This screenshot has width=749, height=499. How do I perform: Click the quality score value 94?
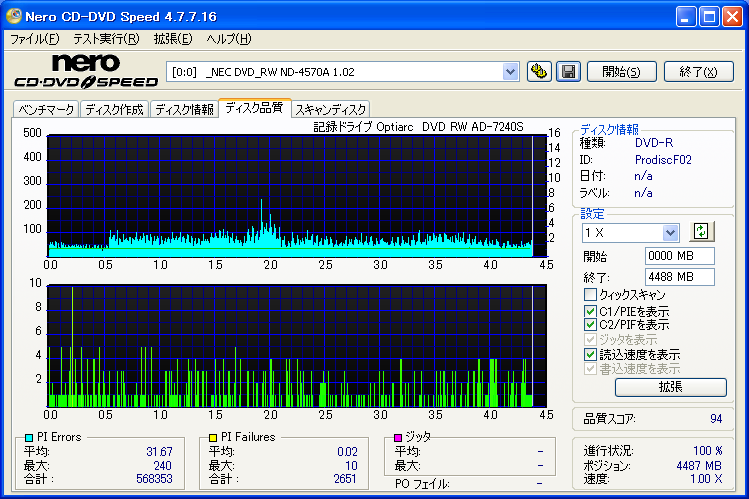716,419
